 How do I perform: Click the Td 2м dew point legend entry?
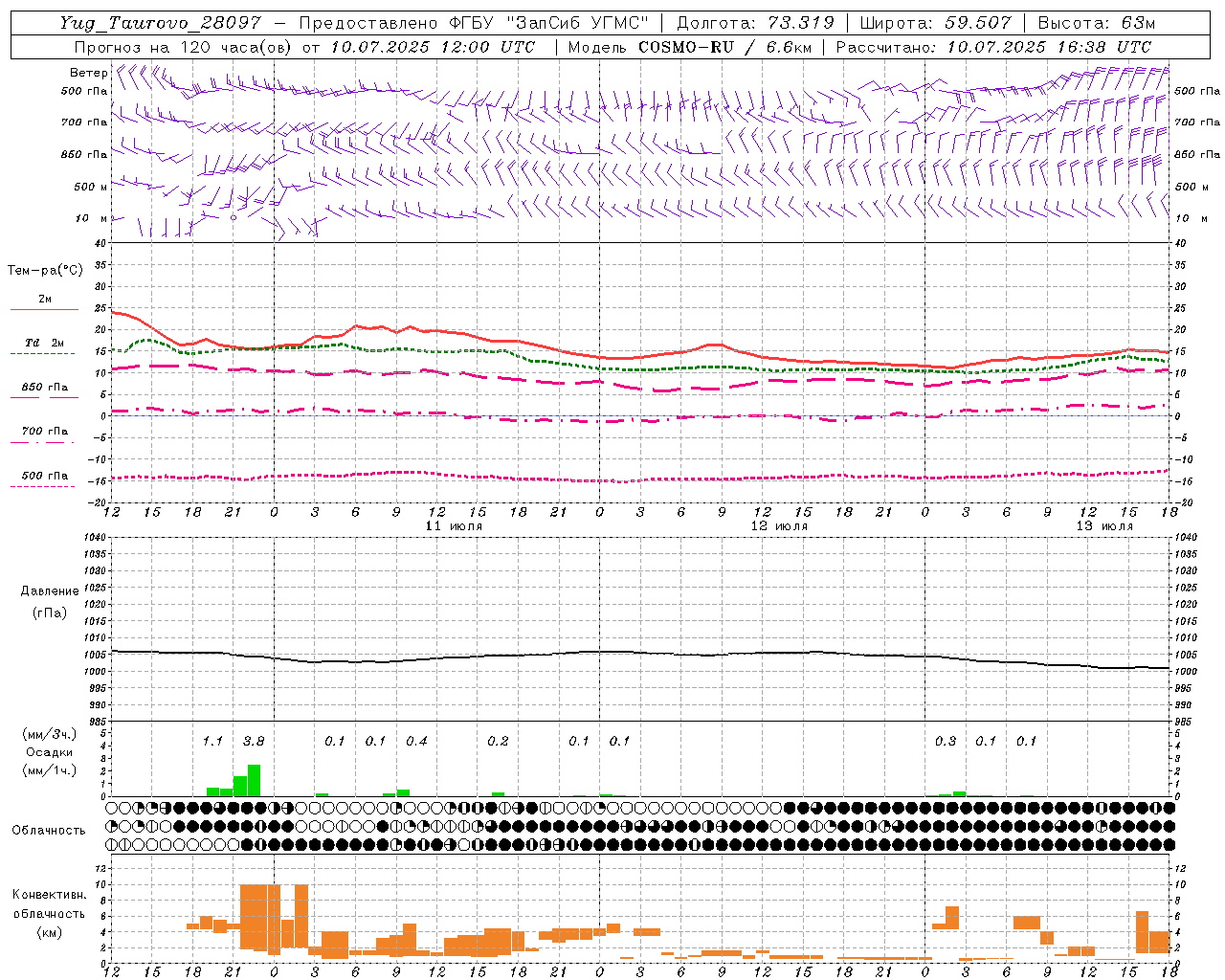(44, 343)
